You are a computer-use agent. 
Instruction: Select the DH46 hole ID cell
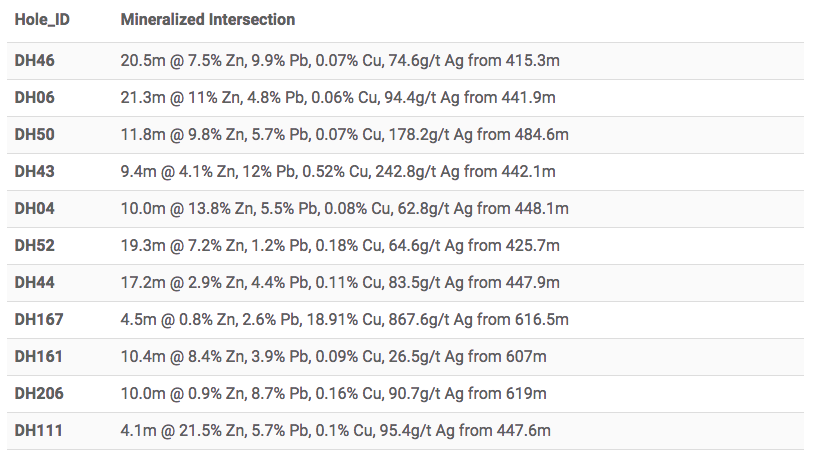[x=34, y=61]
